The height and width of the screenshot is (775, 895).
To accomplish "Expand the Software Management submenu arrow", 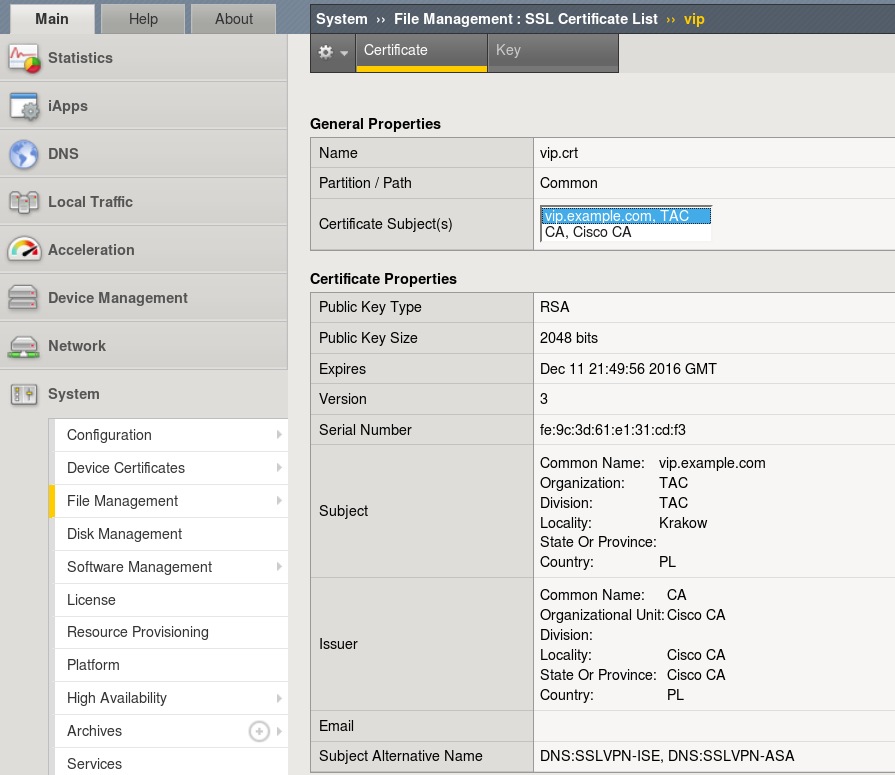I will [x=279, y=567].
